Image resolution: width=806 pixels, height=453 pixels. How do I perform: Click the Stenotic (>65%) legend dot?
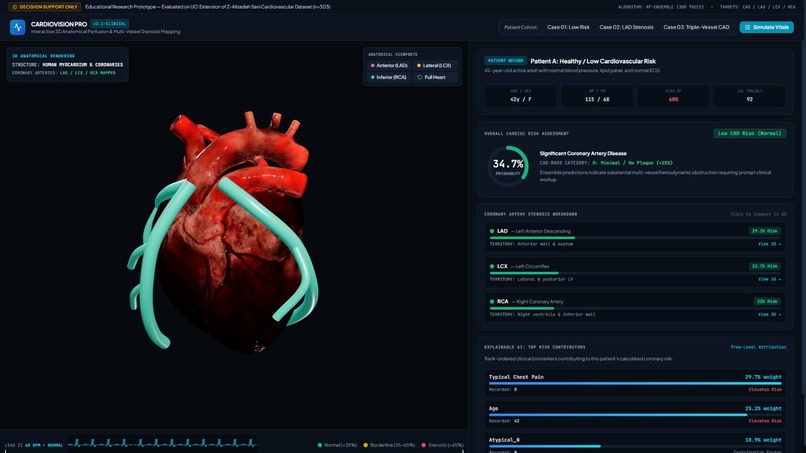tap(424, 445)
